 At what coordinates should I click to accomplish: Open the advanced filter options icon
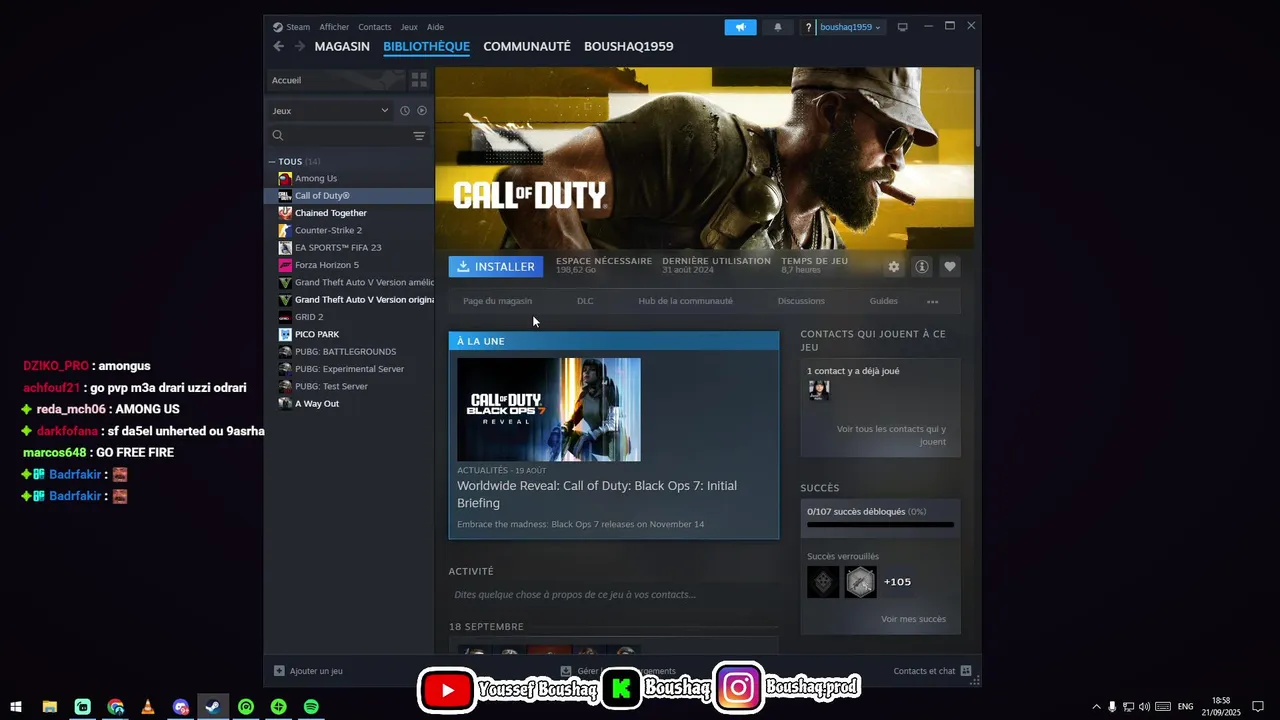pos(419,136)
